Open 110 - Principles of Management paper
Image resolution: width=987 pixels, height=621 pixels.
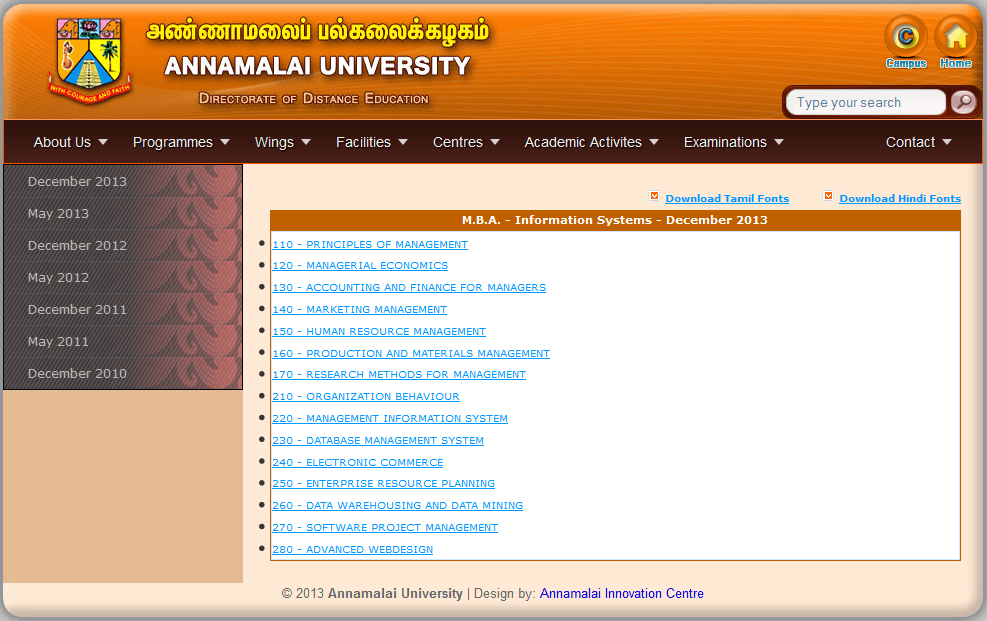[x=370, y=244]
